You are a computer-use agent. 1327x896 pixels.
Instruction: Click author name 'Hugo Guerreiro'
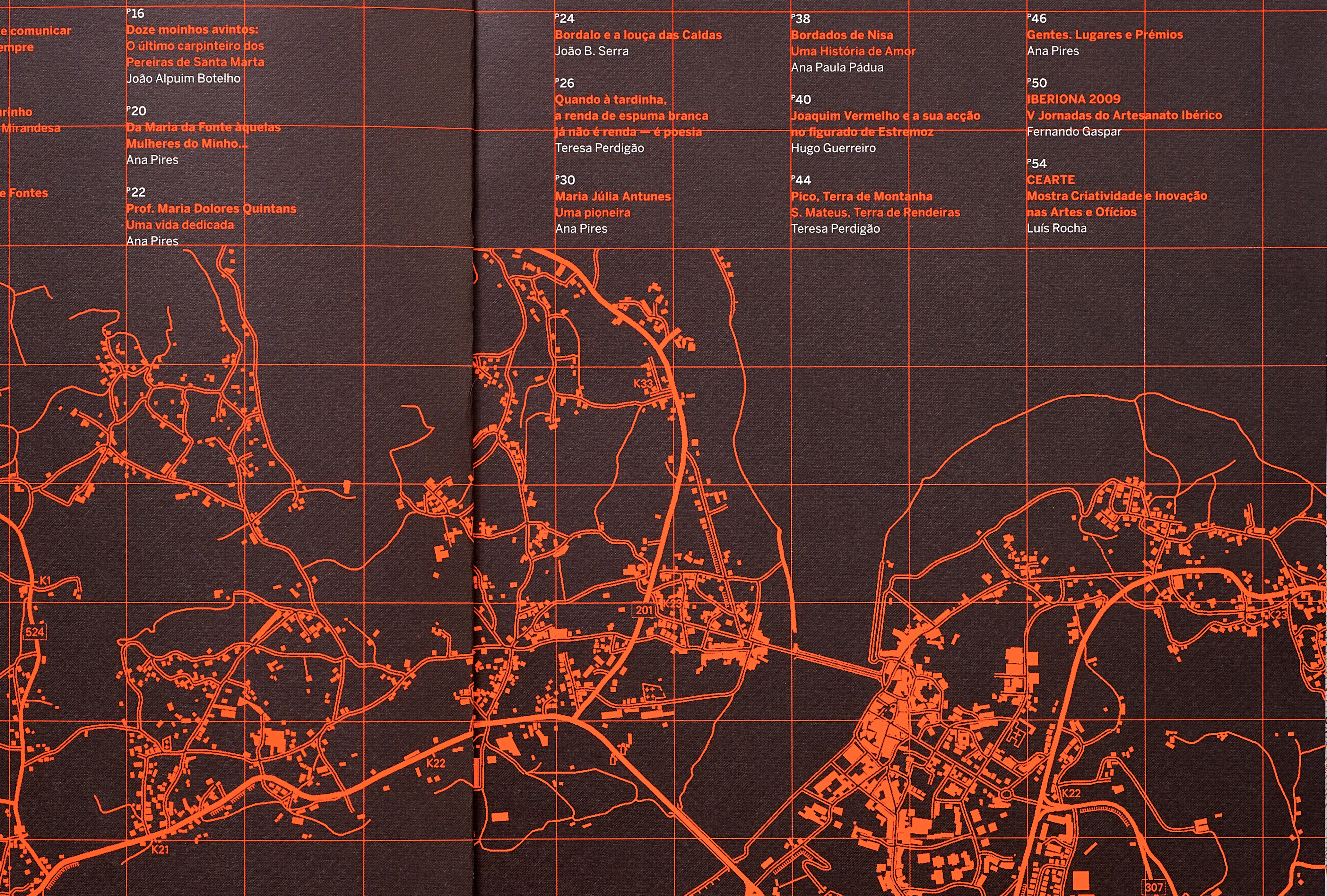[x=833, y=148]
